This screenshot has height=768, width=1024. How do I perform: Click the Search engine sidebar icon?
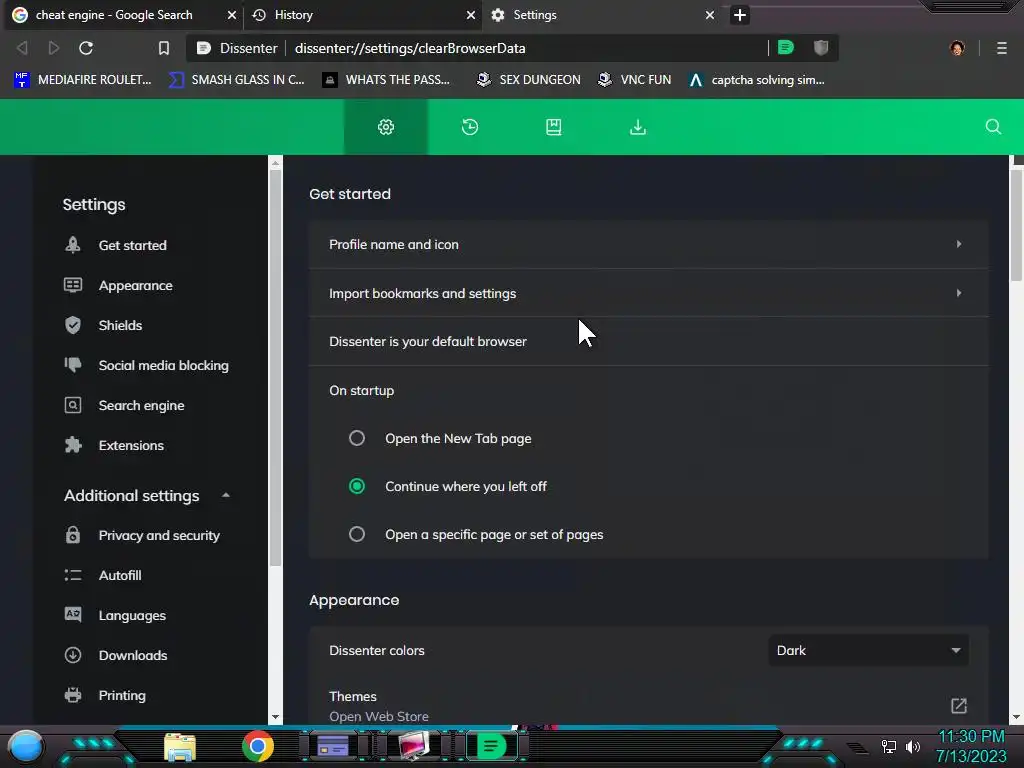73,405
